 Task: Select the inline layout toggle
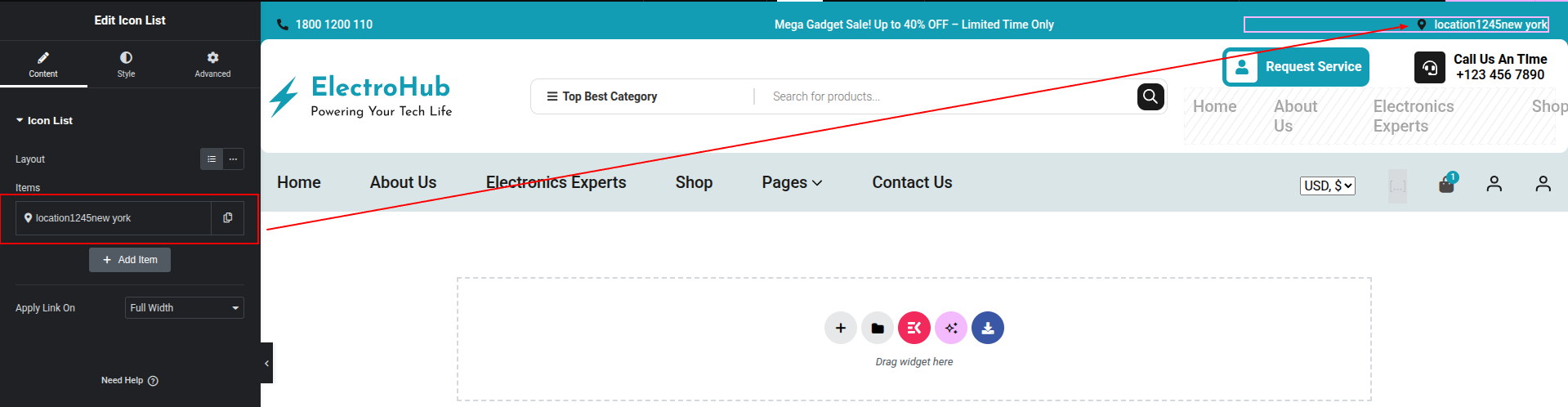click(x=233, y=159)
